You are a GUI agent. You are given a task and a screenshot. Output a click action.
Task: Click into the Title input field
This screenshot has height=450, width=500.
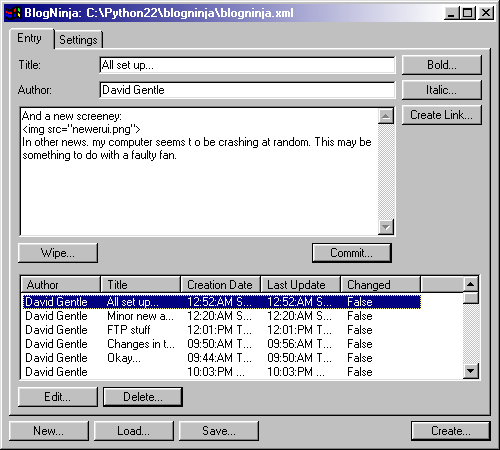(x=247, y=65)
